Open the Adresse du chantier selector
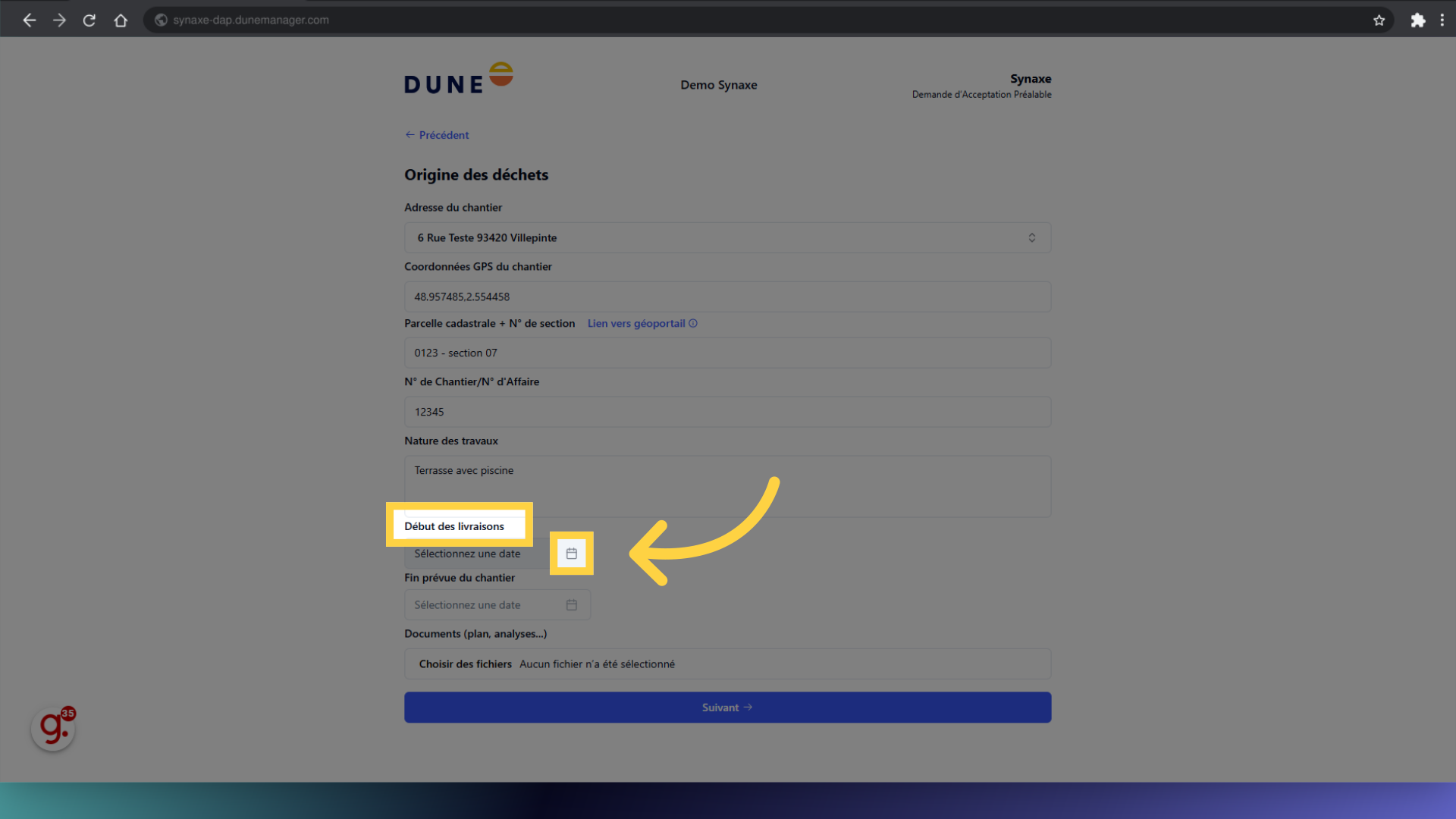This screenshot has height=819, width=1456. pos(727,237)
